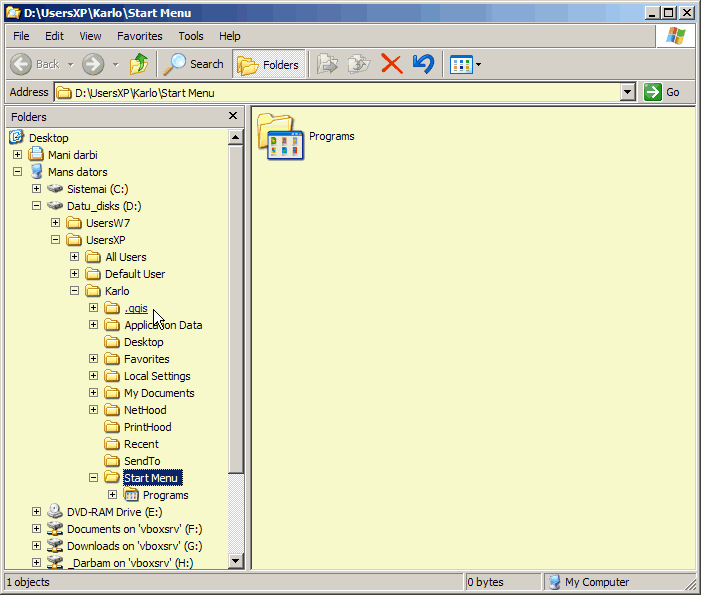
Task: Click the red Delete X icon
Action: 392,64
